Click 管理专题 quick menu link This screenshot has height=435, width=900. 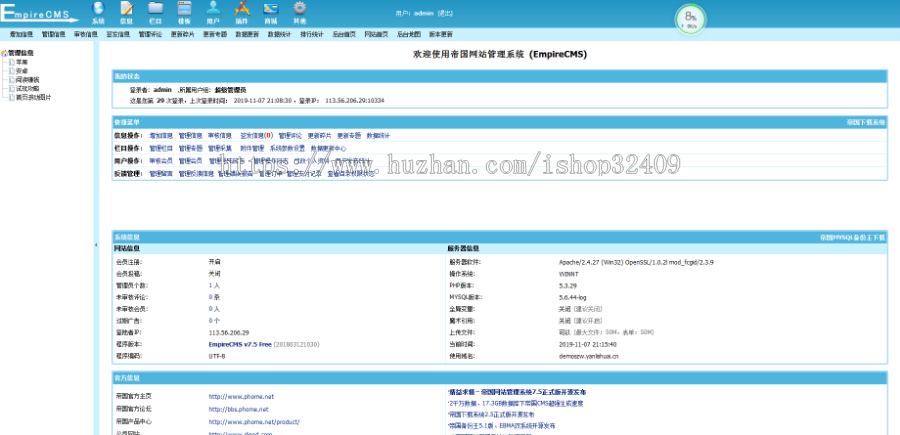point(190,148)
